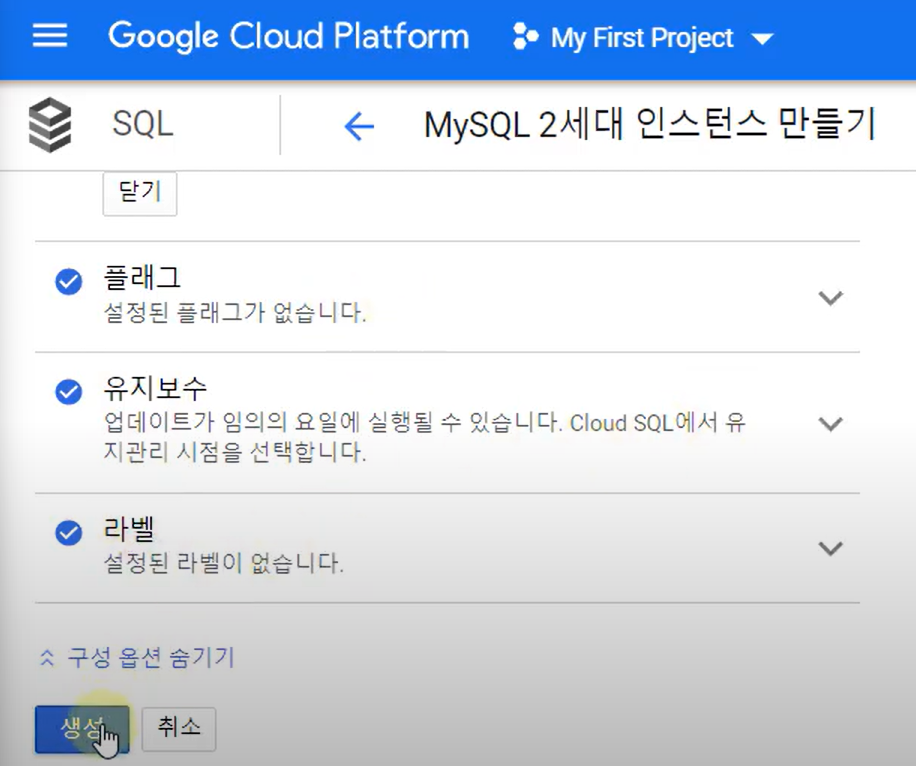This screenshot has width=916, height=766.
Task: Collapse options via 구성 옵션 숨기기 link
Action: click(x=151, y=657)
